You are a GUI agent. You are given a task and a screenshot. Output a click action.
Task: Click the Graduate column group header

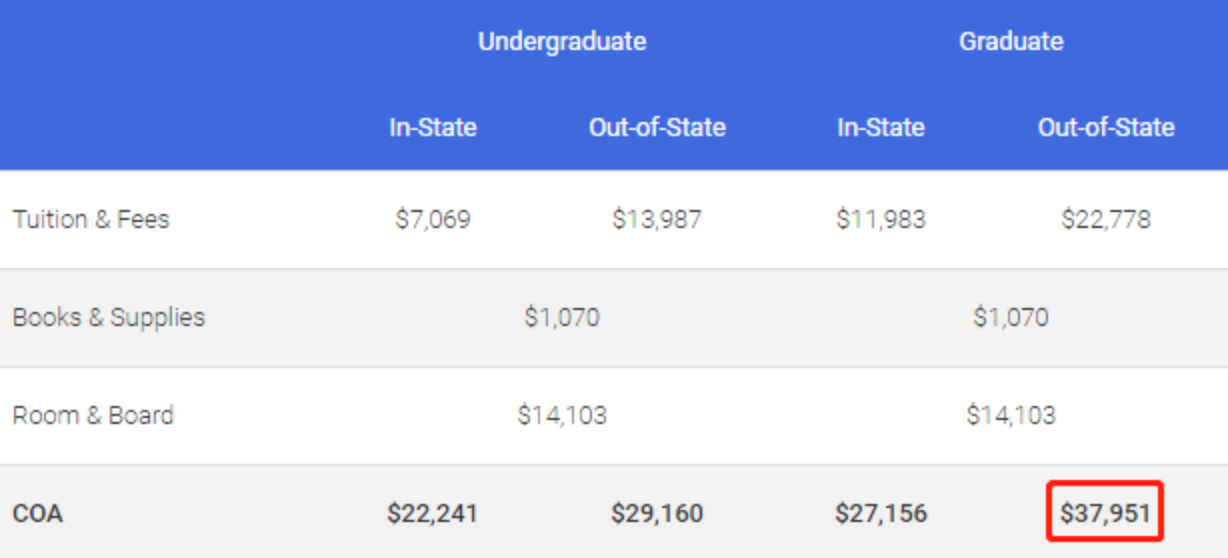1011,42
